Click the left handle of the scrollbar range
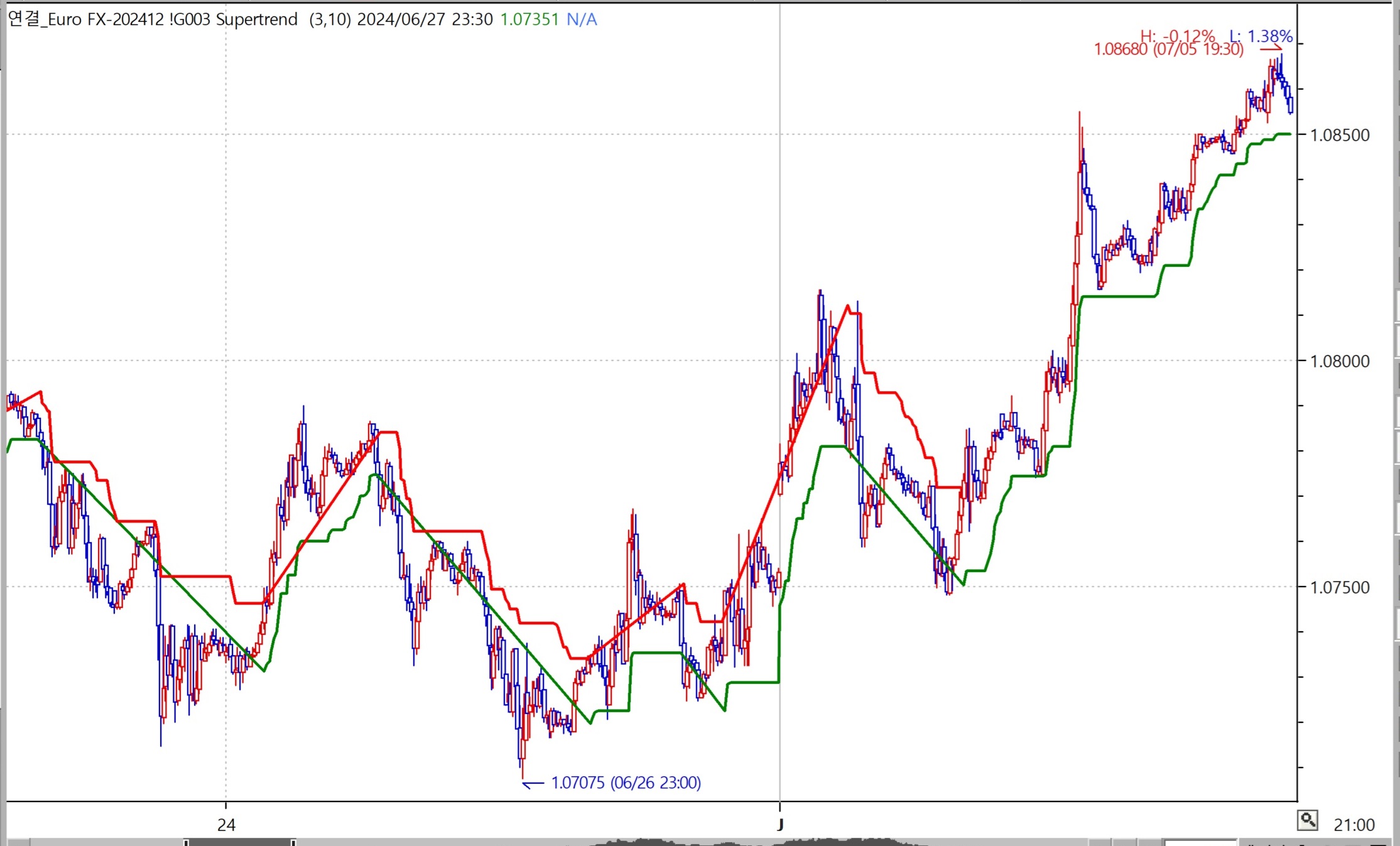The width and height of the screenshot is (1400, 846). click(x=186, y=842)
